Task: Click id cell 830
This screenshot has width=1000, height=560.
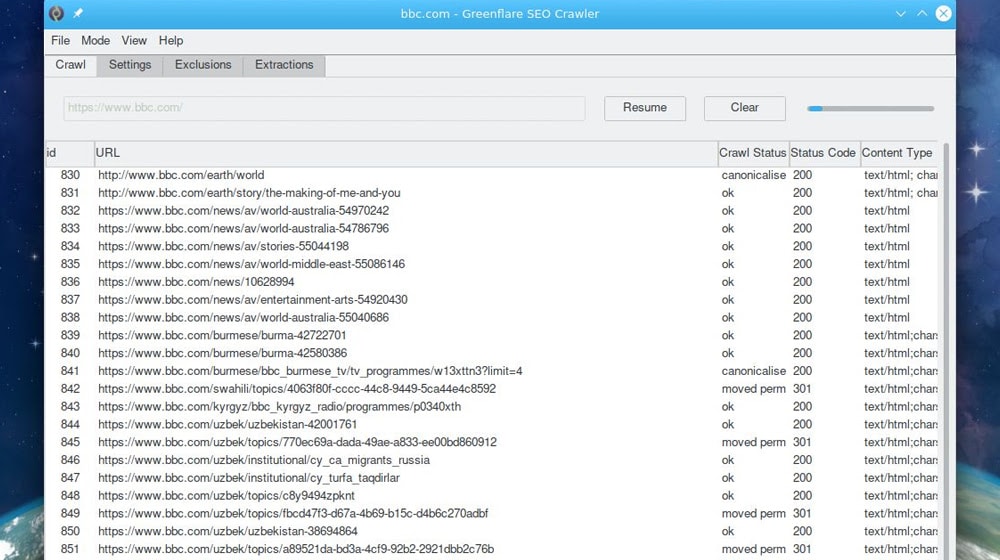Action: point(70,175)
